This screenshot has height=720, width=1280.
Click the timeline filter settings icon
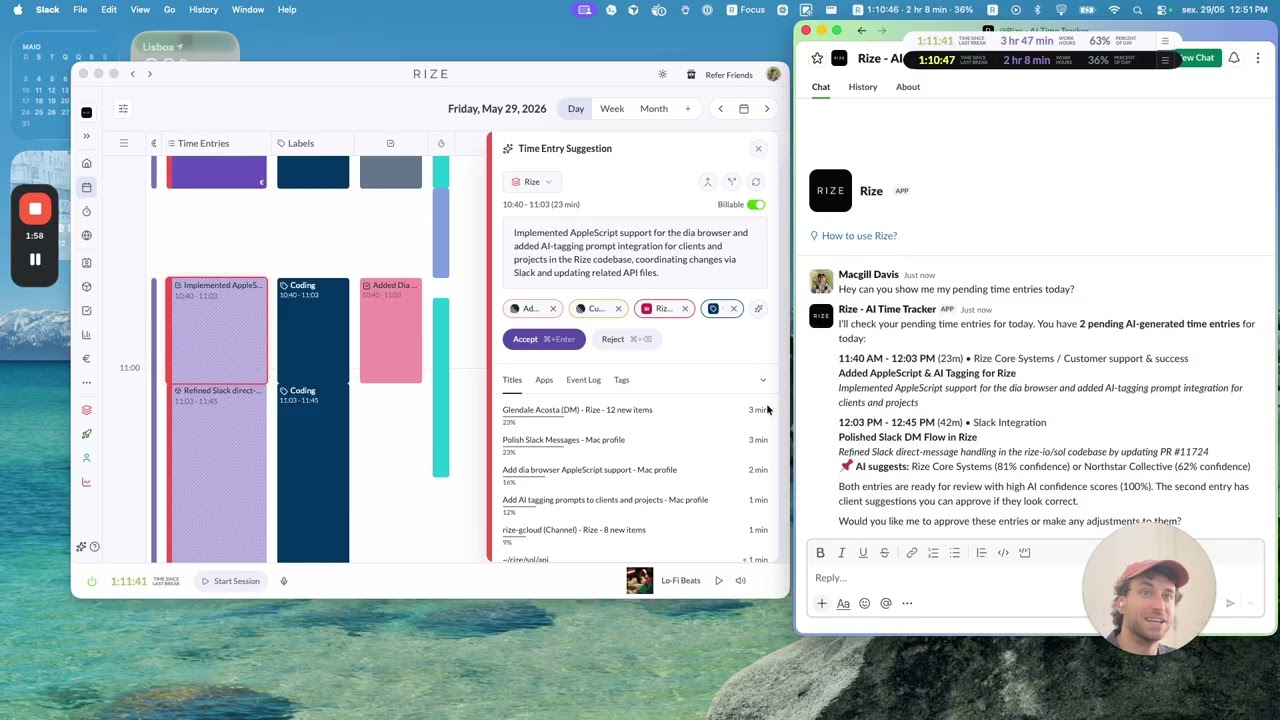(x=123, y=108)
